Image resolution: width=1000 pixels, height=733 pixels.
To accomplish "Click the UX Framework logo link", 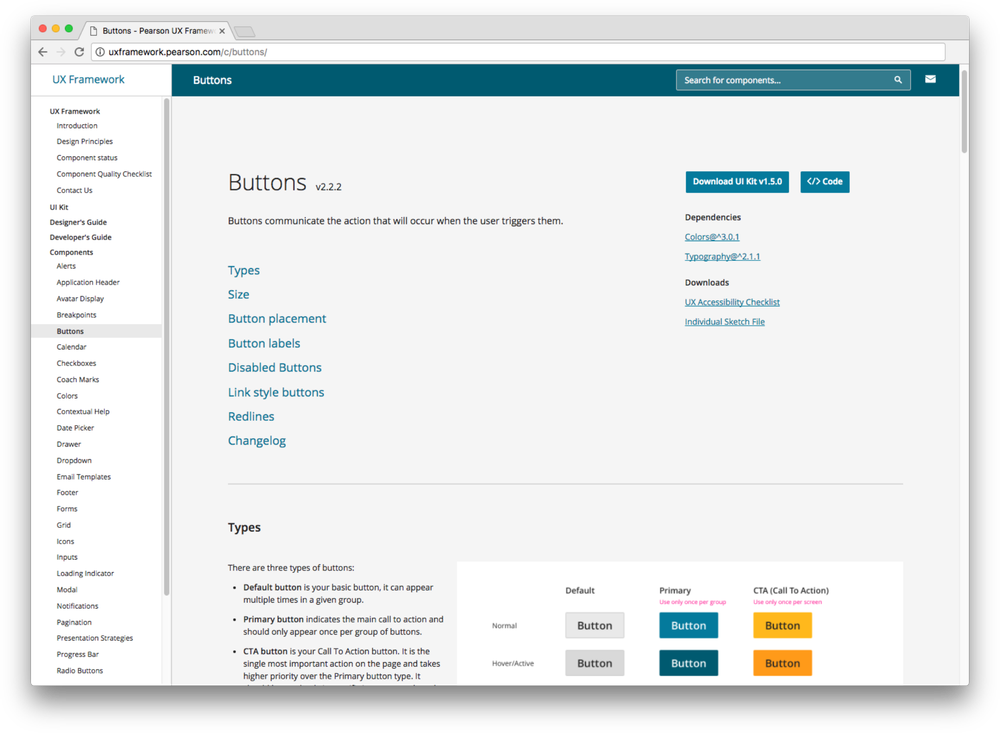I will coord(88,80).
